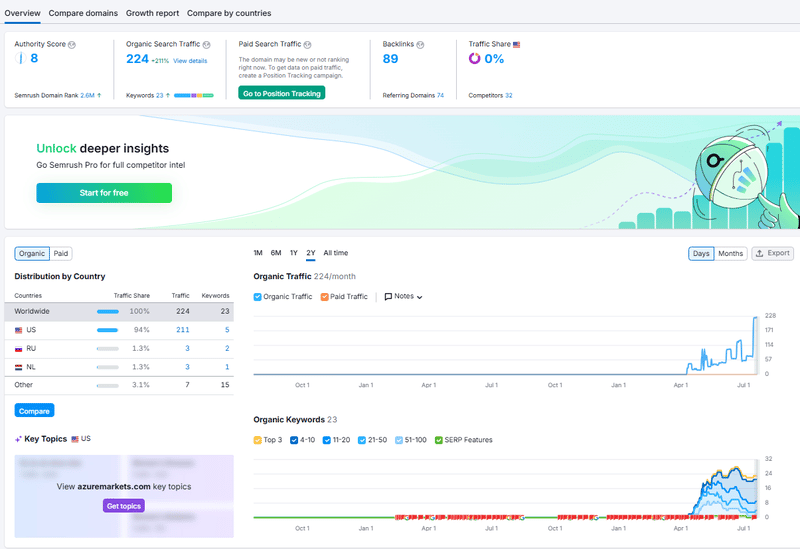Toggle the Paid Traffic checkbox

point(324,297)
